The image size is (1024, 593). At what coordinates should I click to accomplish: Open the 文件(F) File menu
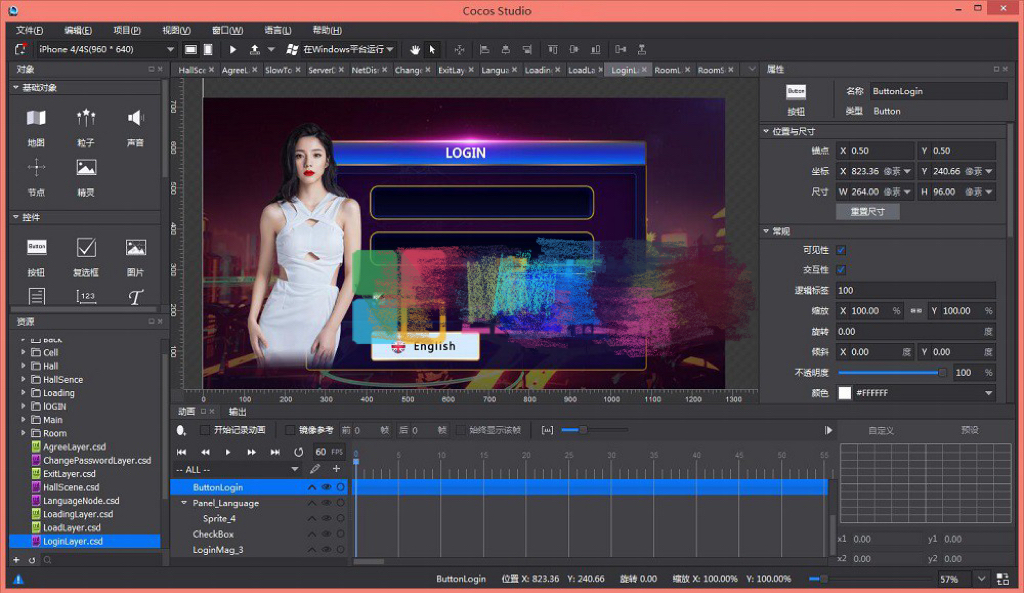pos(30,30)
